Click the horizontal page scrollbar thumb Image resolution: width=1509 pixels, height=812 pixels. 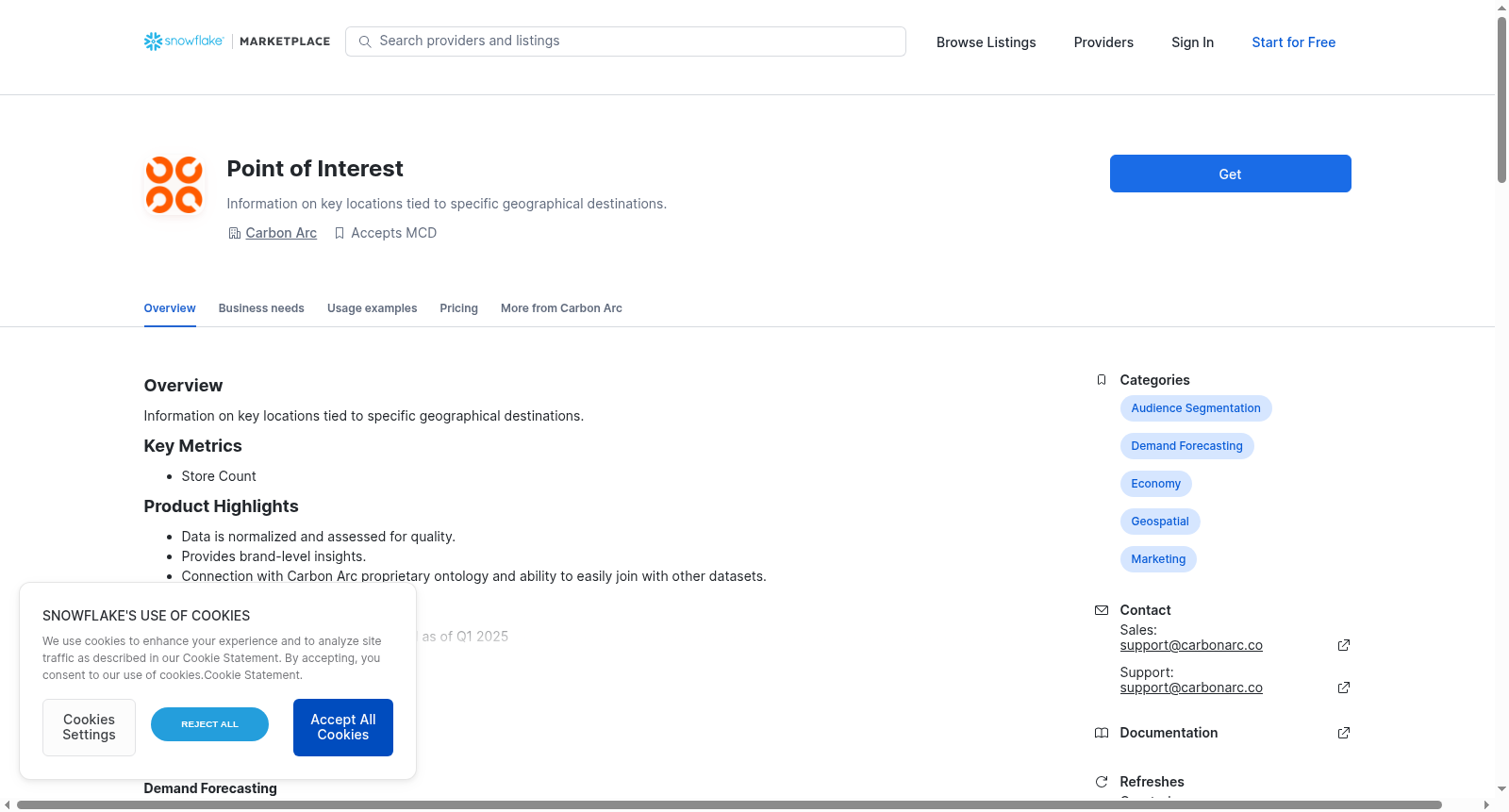(729, 805)
